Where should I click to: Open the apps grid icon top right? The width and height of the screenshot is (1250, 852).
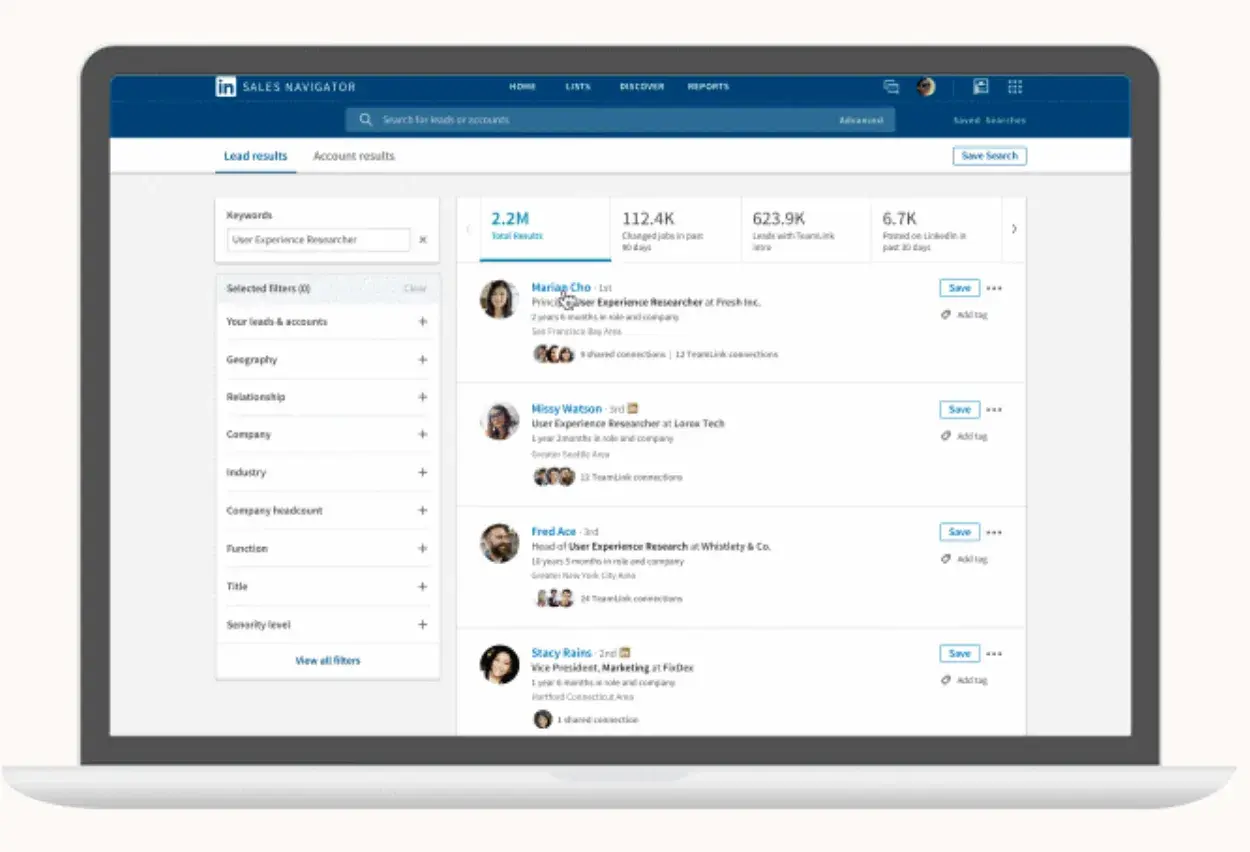point(1015,87)
